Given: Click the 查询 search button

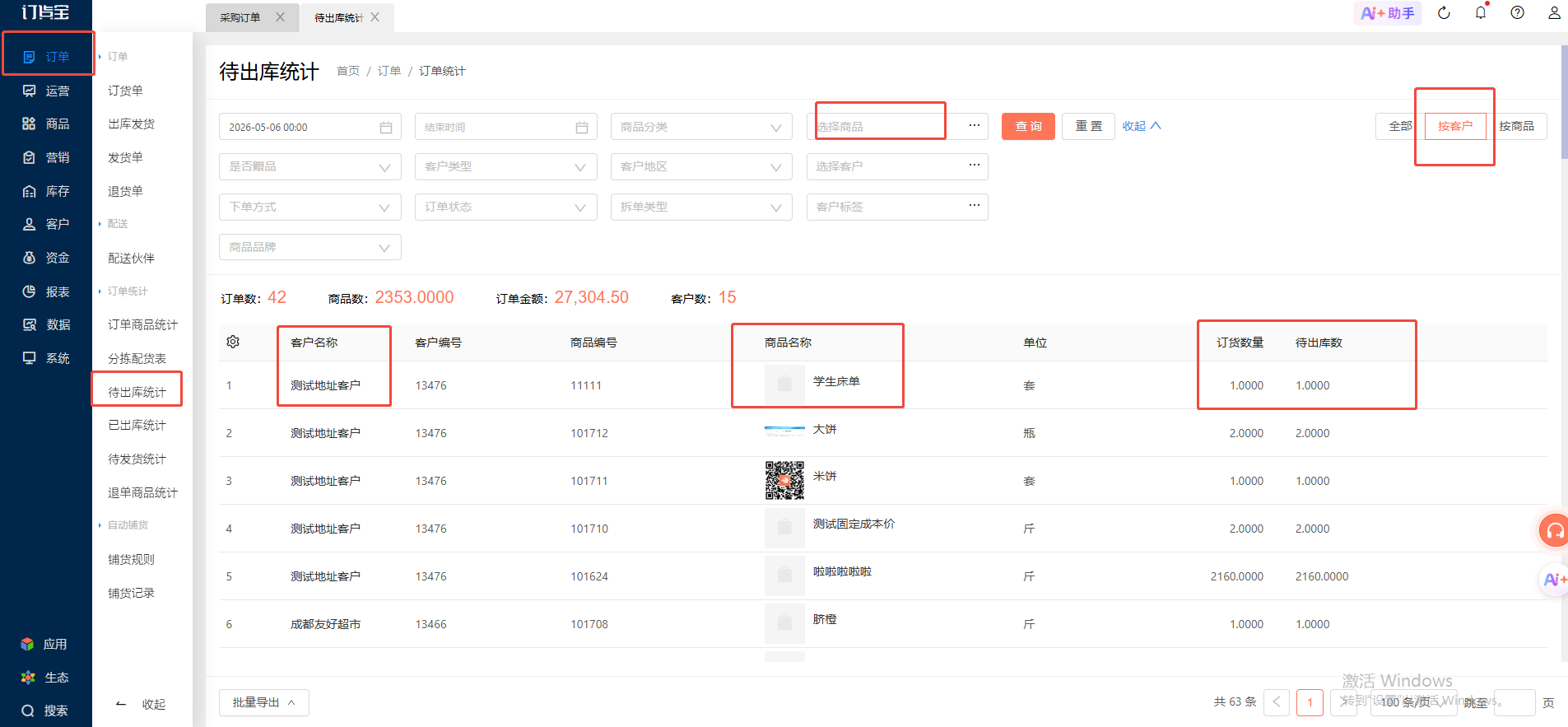Looking at the screenshot, I should (1028, 126).
